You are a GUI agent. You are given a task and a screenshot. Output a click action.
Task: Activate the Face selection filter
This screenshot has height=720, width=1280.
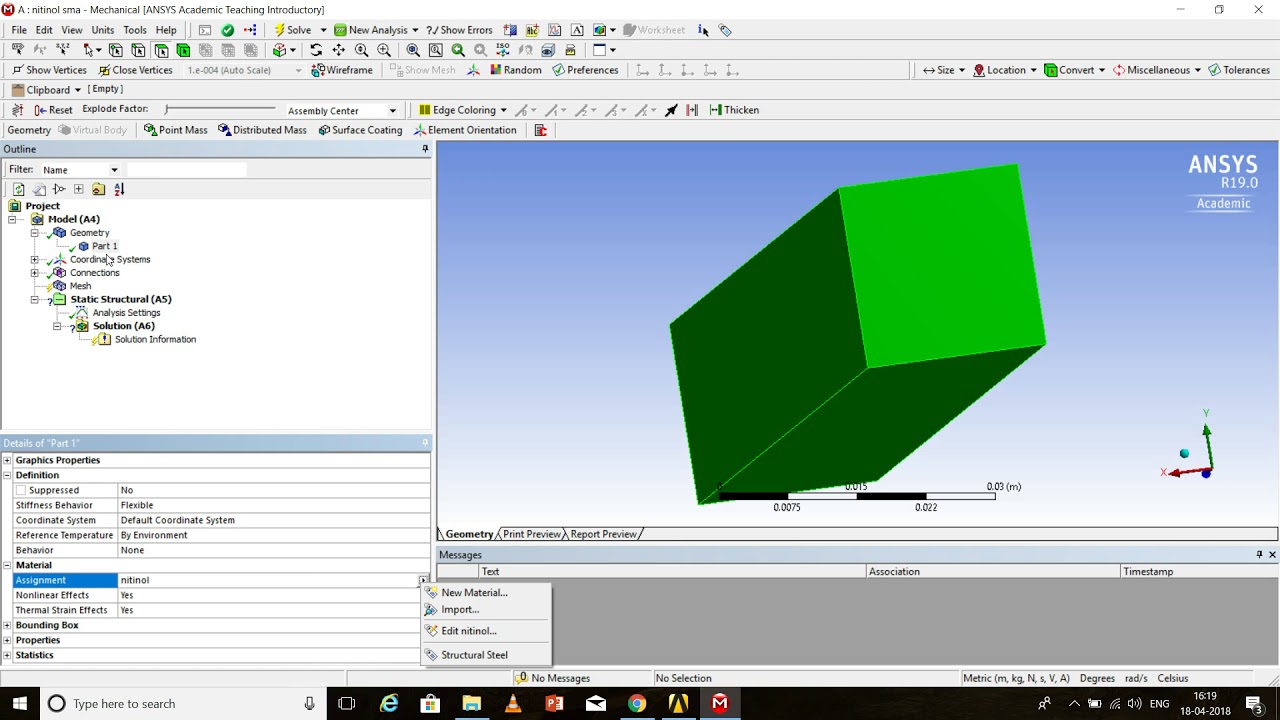point(161,50)
